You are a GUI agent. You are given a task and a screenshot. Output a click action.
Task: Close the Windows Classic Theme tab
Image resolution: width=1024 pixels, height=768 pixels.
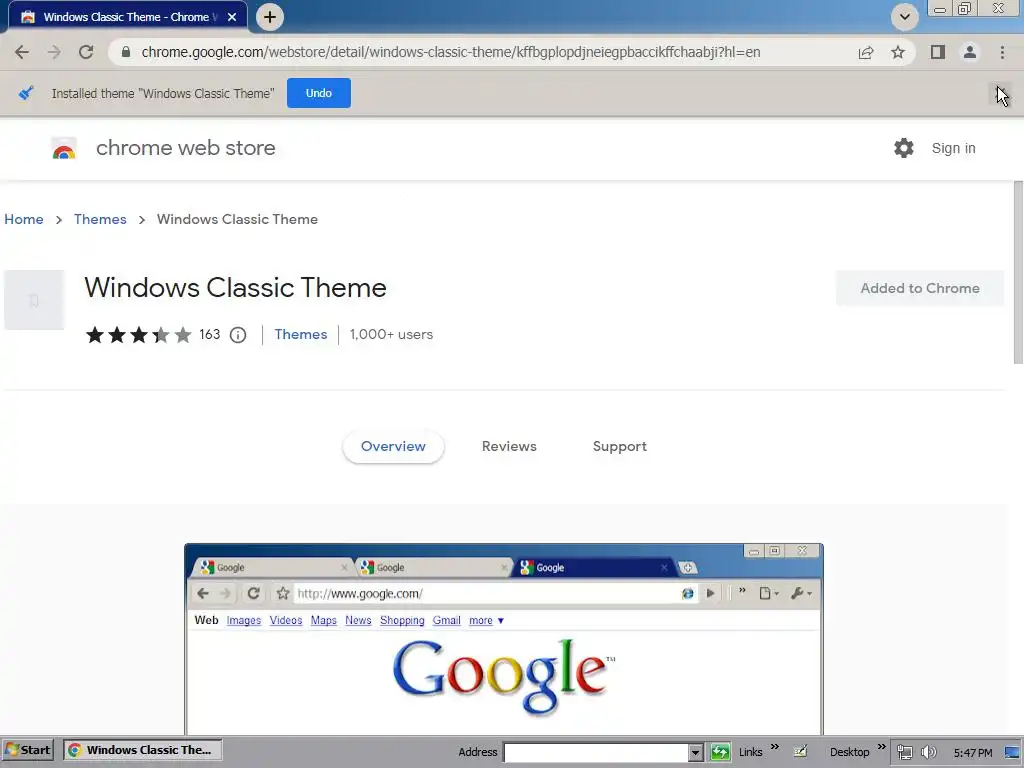pyautogui.click(x=232, y=17)
